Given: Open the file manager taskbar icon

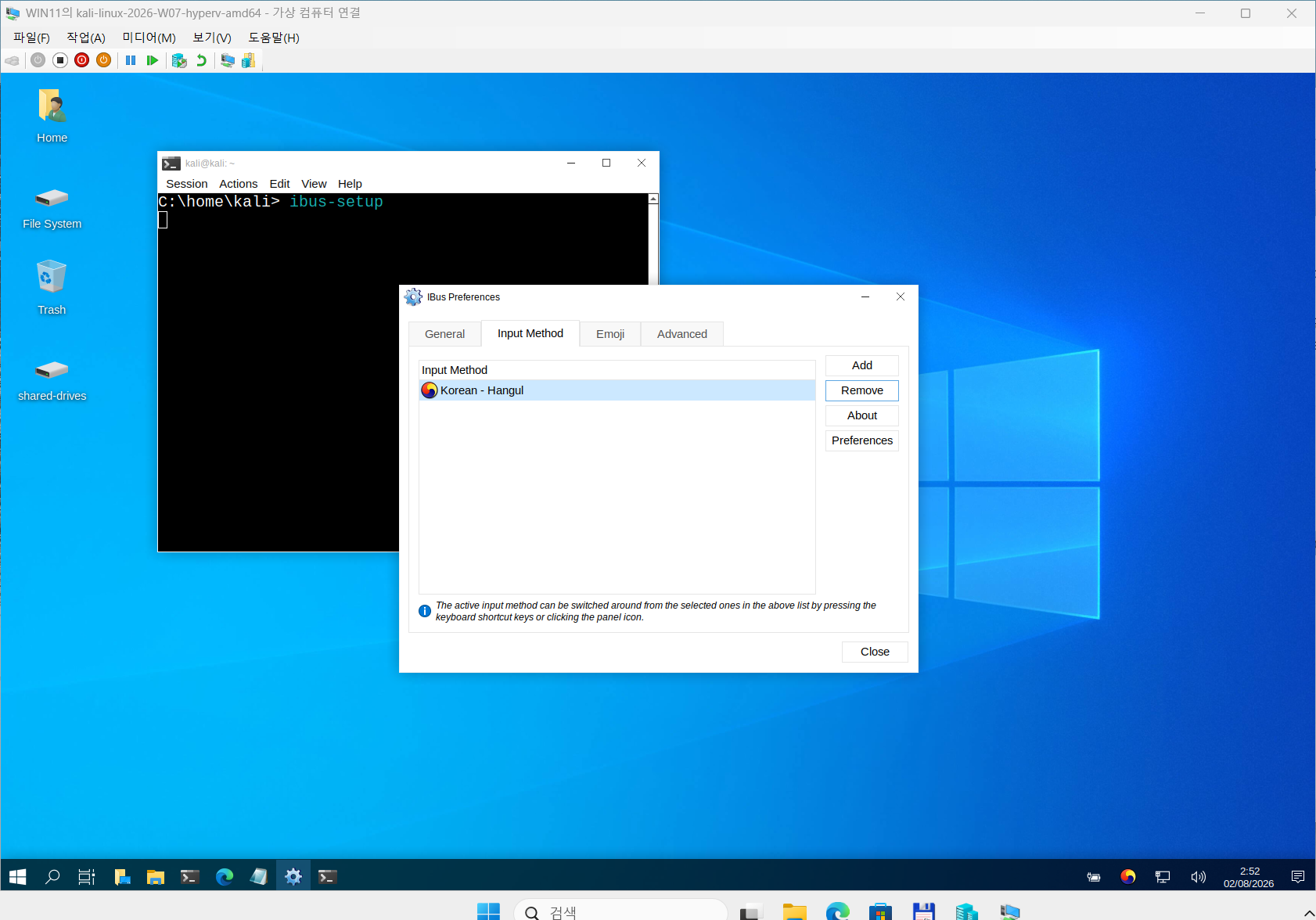Looking at the screenshot, I should (x=156, y=877).
